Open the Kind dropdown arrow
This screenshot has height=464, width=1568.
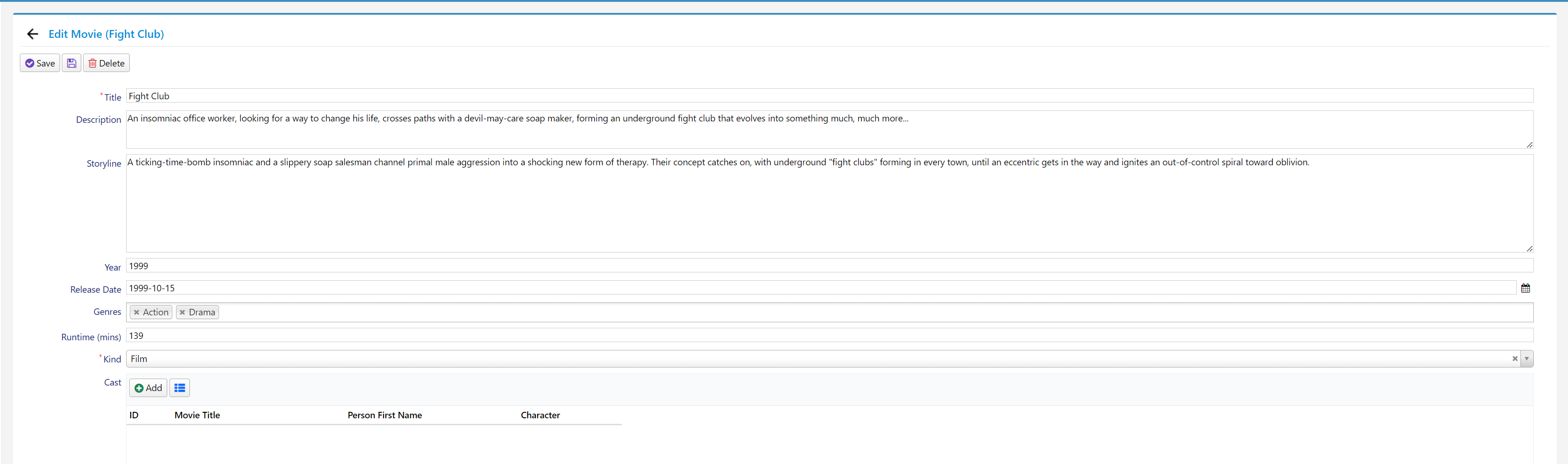1526,359
